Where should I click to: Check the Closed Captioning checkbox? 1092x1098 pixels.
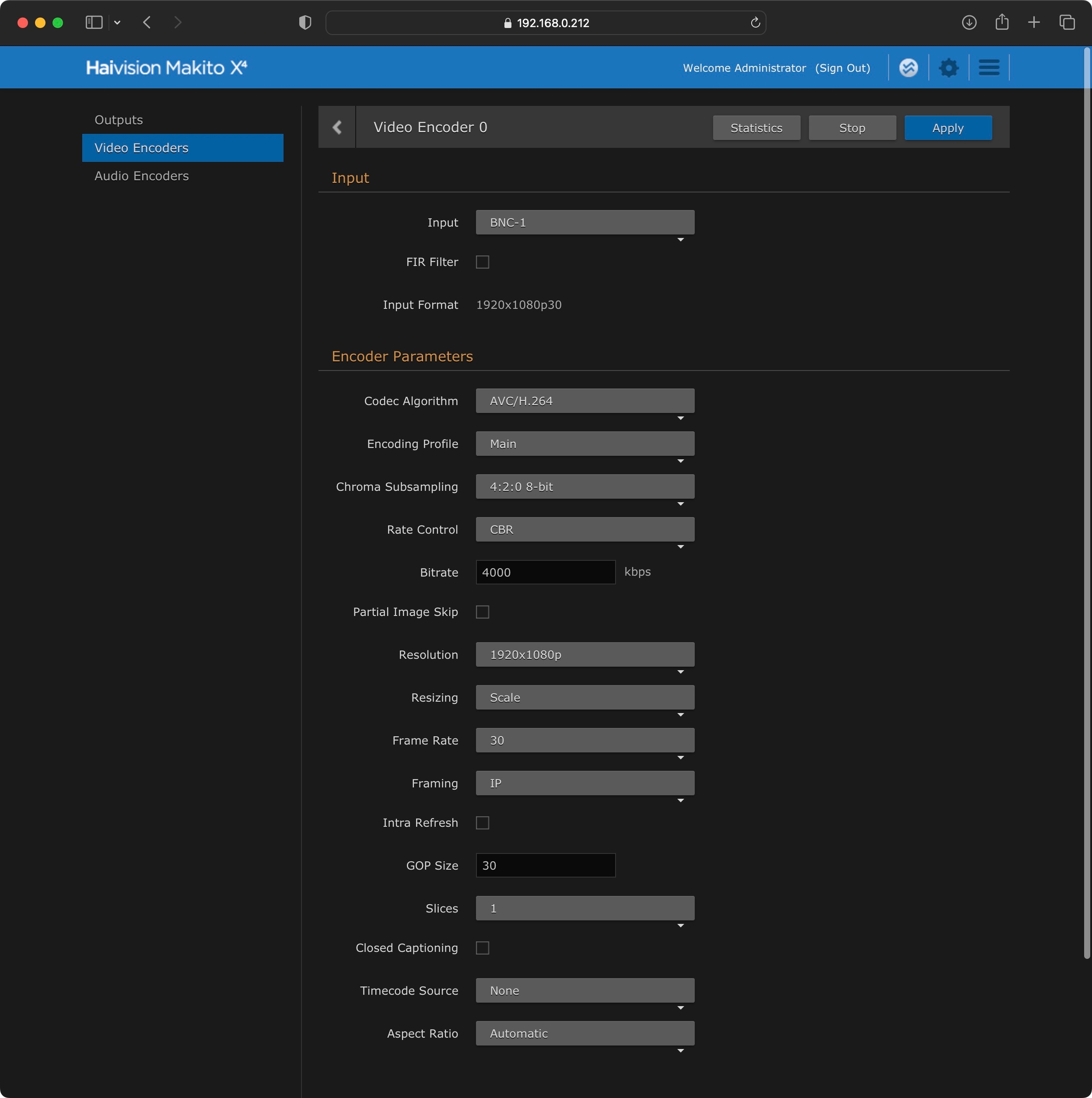(x=482, y=948)
